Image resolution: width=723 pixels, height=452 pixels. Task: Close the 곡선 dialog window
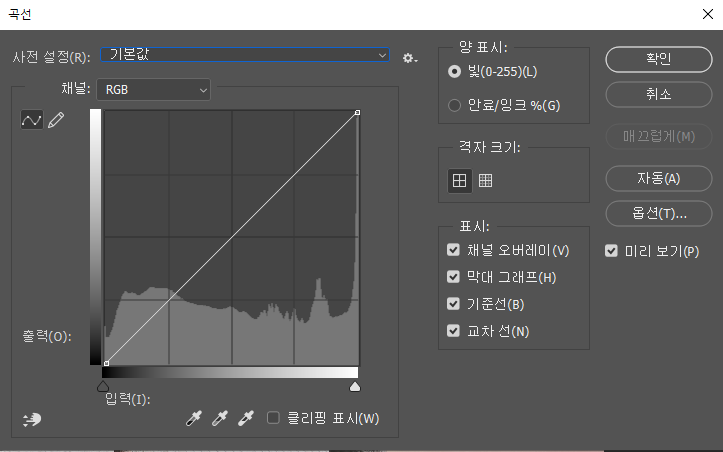708,14
